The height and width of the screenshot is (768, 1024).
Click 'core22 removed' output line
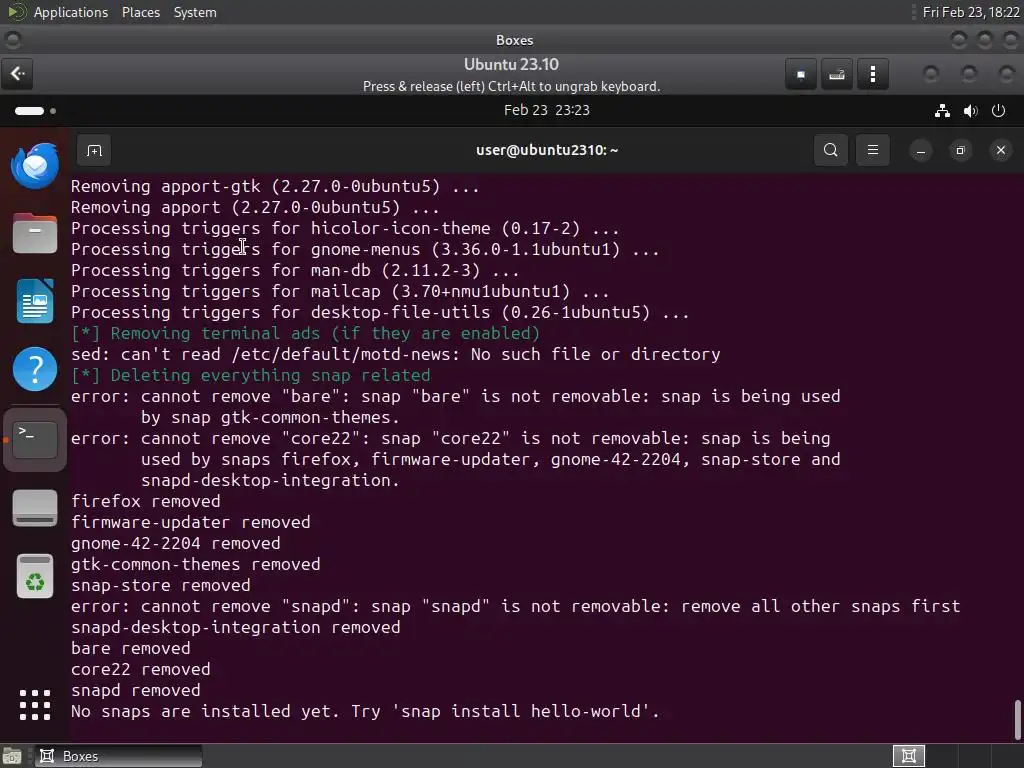point(140,669)
